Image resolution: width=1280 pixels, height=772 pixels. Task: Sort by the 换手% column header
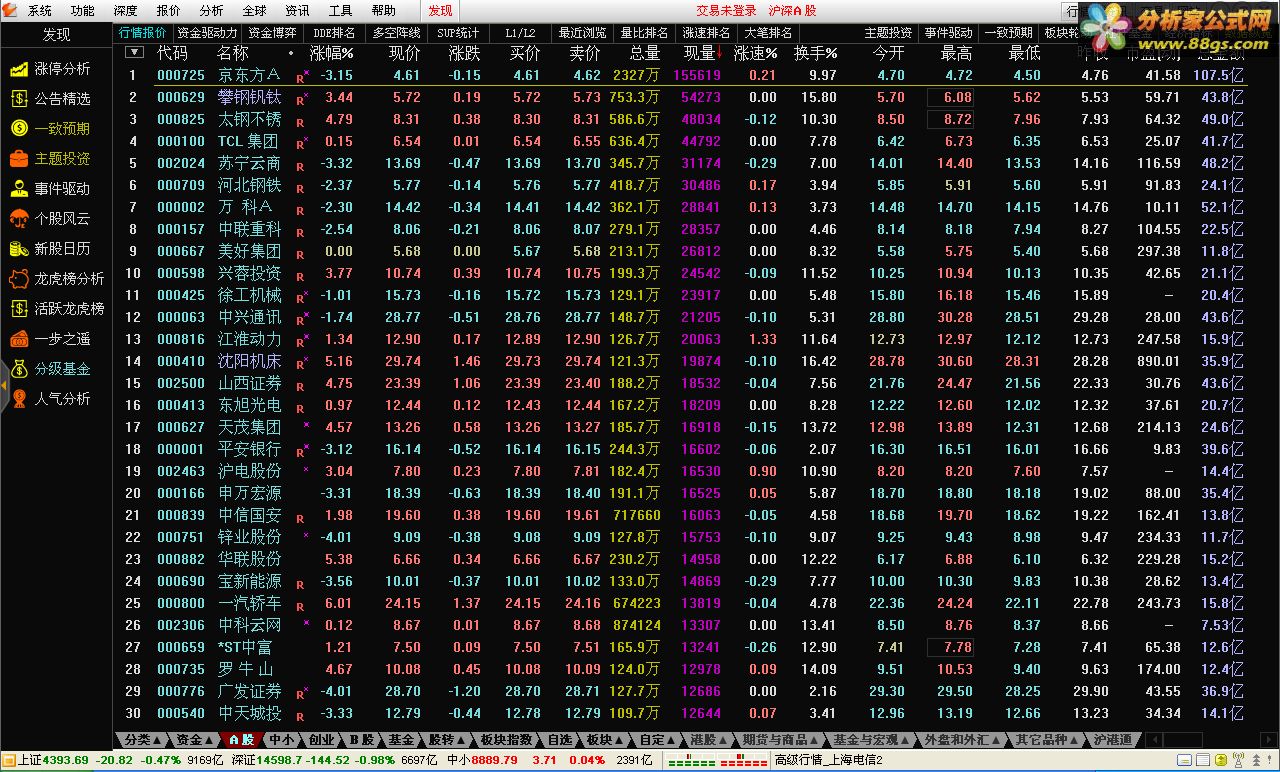(815, 53)
